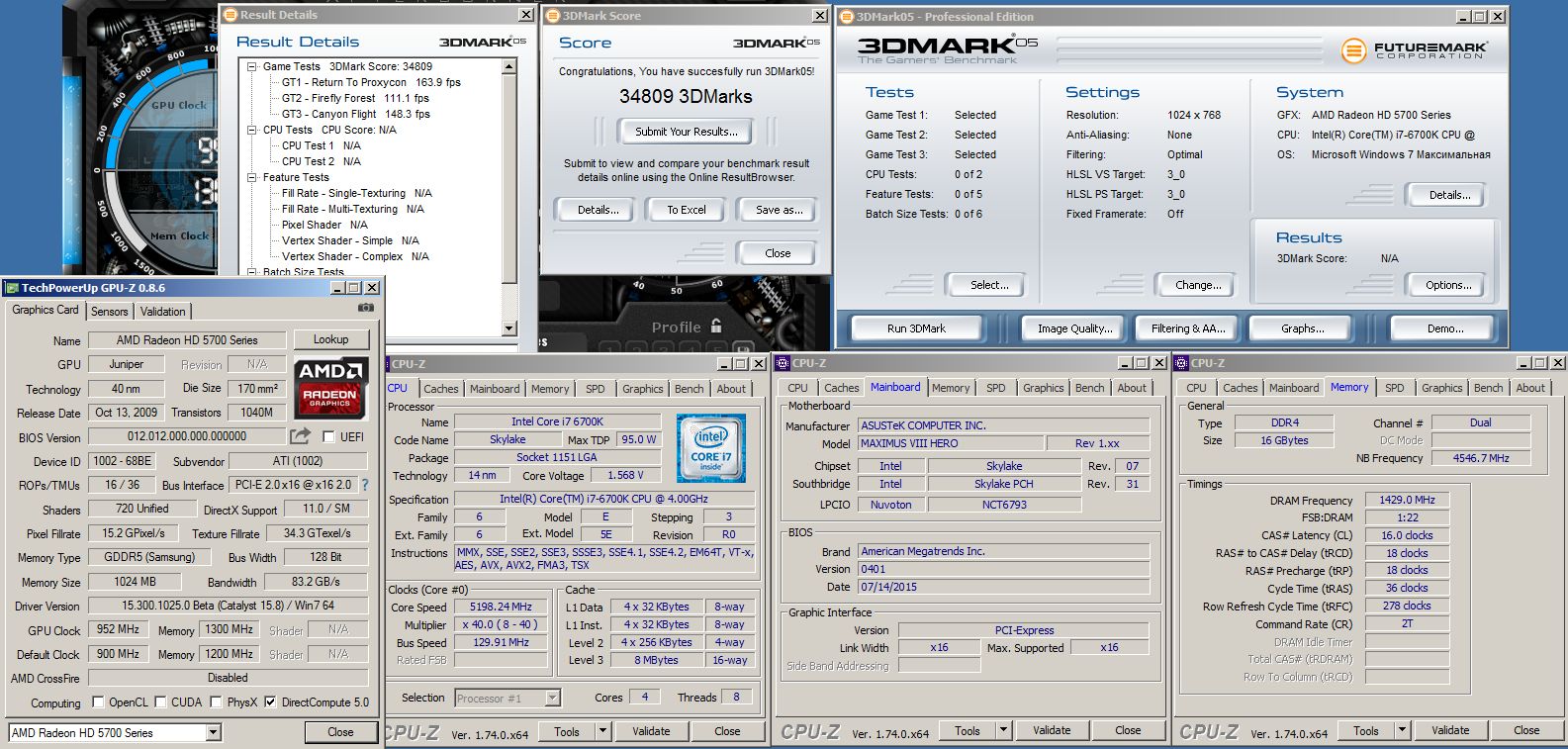Click the Result Details scrollbar up arrow
1568x749 pixels.
pos(509,67)
